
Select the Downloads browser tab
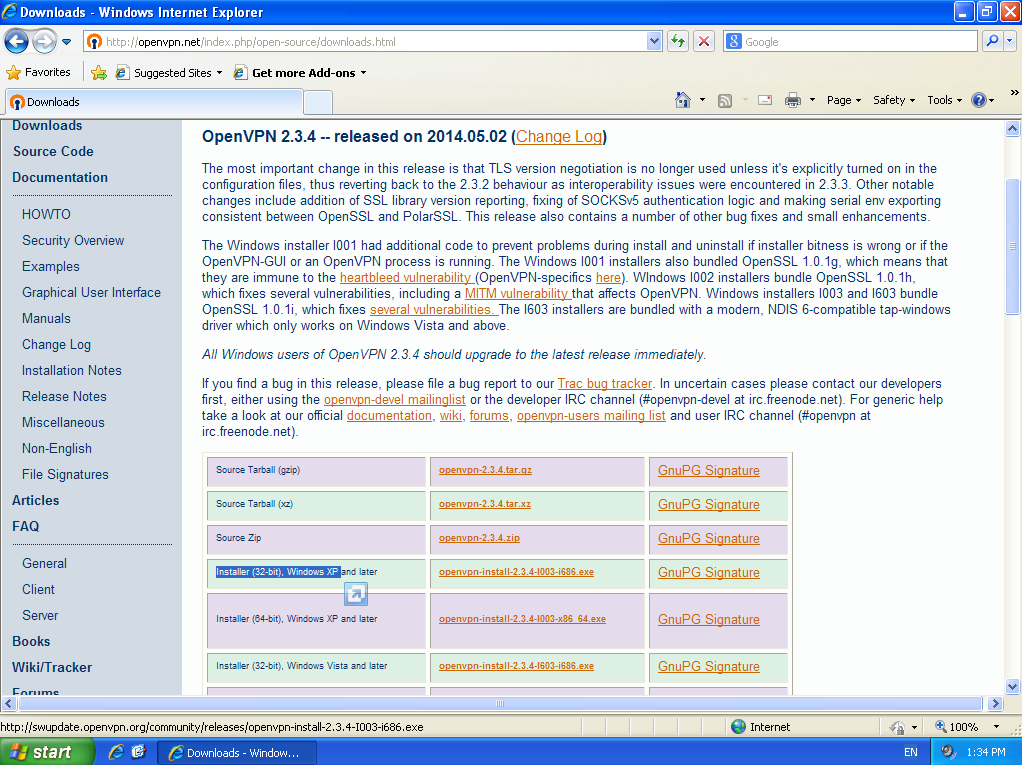pyautogui.click(x=154, y=102)
